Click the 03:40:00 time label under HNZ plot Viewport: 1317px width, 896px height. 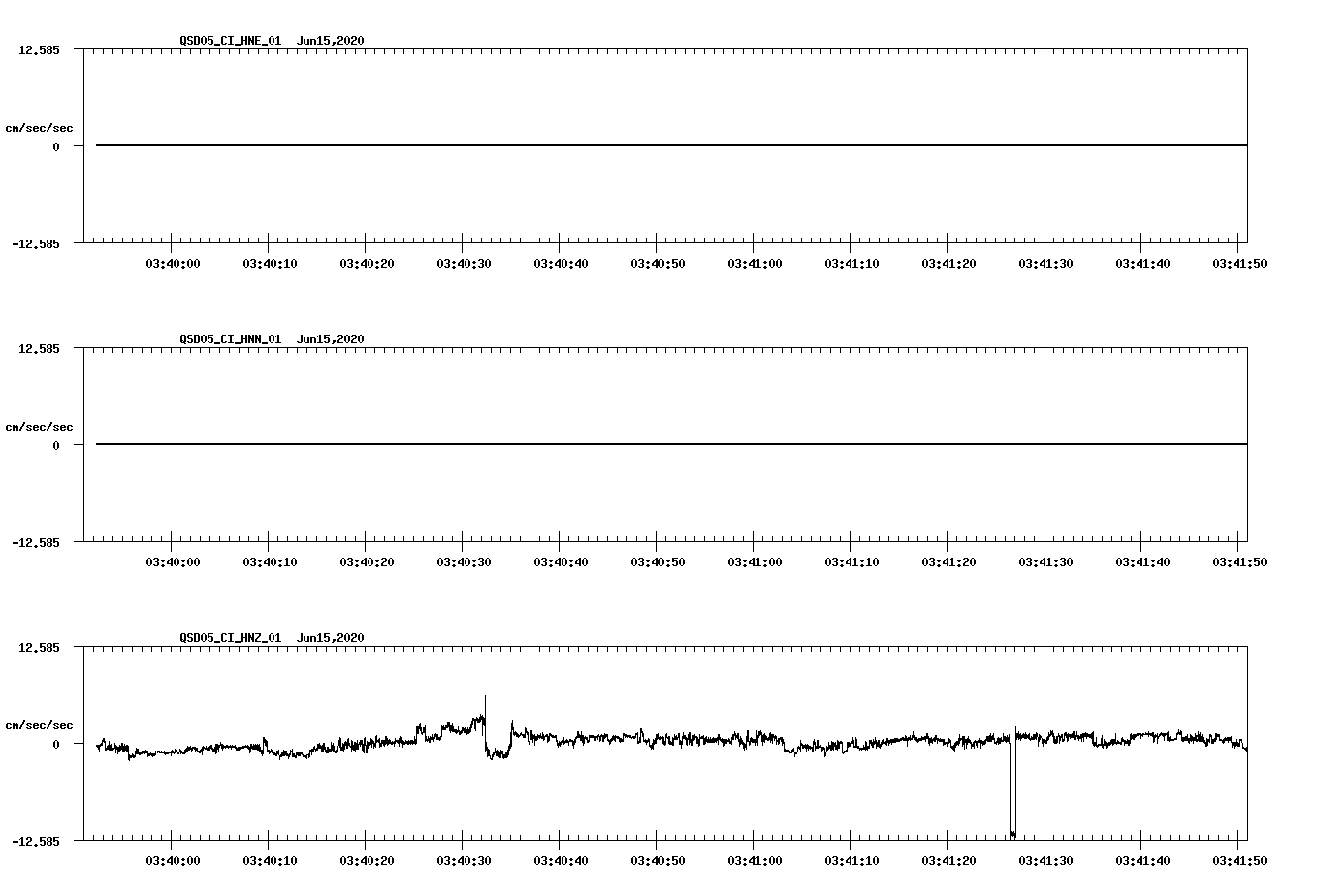tap(173, 860)
